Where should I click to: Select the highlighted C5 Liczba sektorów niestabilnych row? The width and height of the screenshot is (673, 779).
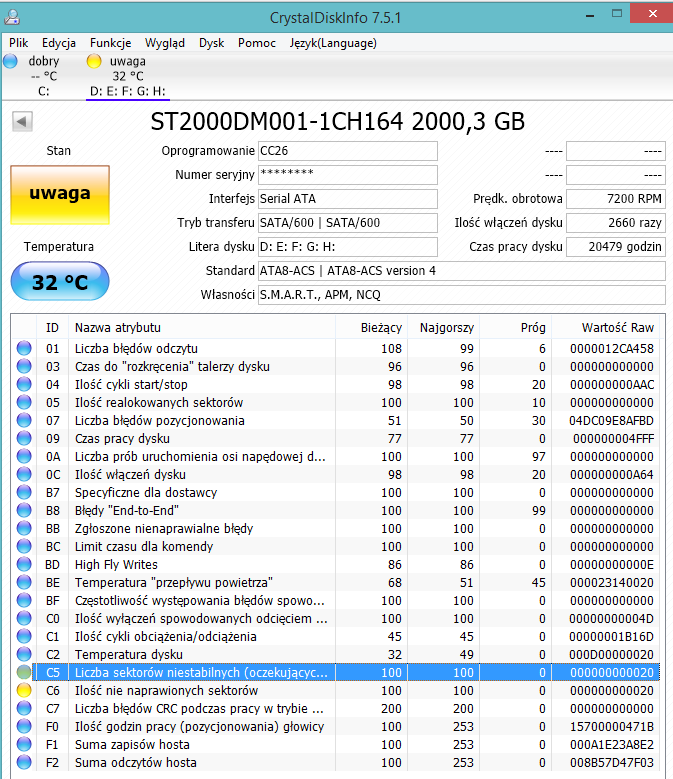point(338,672)
